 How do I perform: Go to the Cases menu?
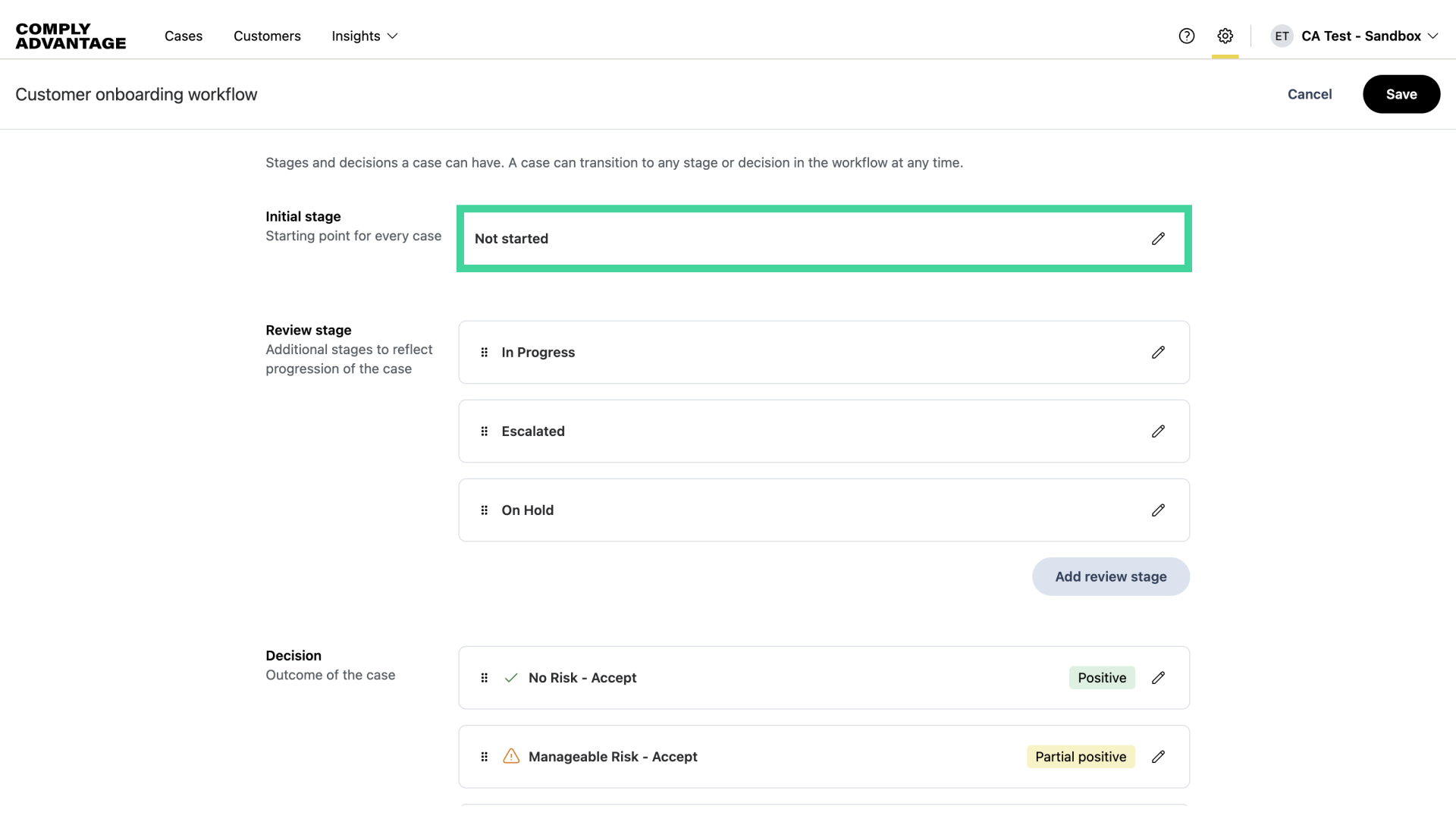(184, 36)
